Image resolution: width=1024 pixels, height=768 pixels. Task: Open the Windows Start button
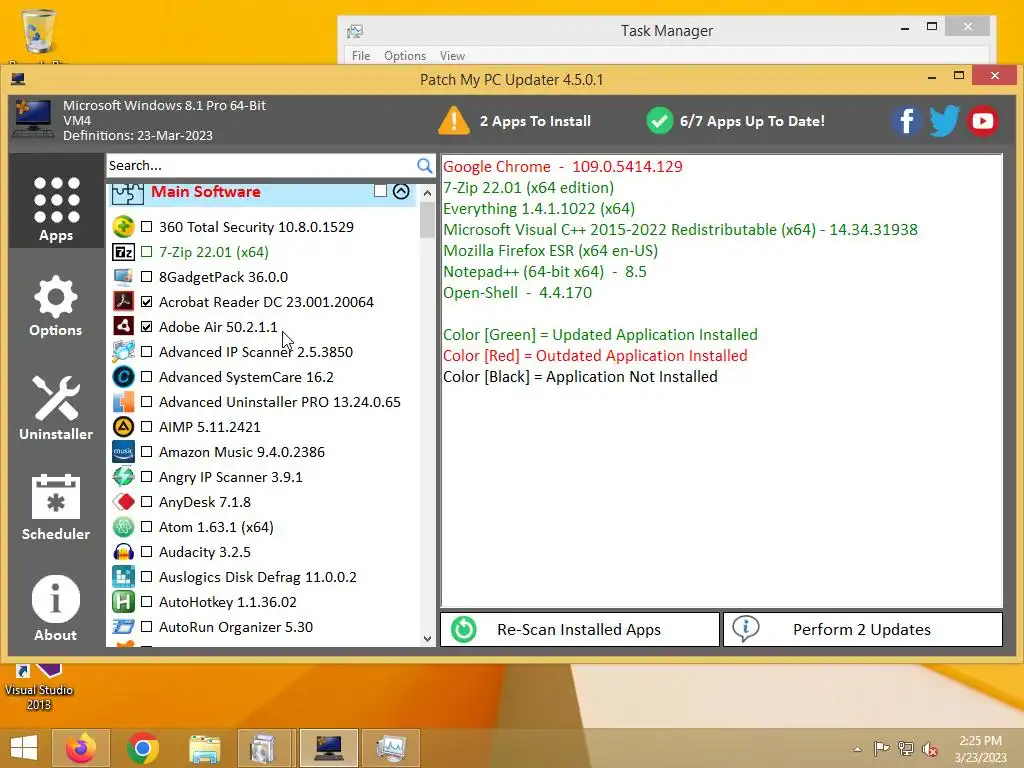click(x=24, y=748)
